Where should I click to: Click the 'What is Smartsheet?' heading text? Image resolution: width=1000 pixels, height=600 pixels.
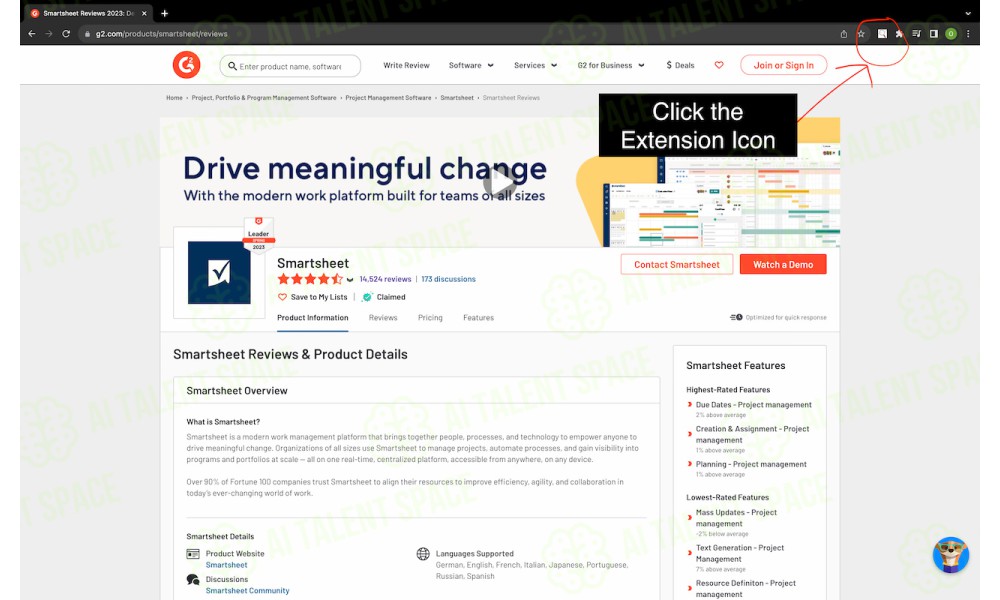tap(223, 421)
